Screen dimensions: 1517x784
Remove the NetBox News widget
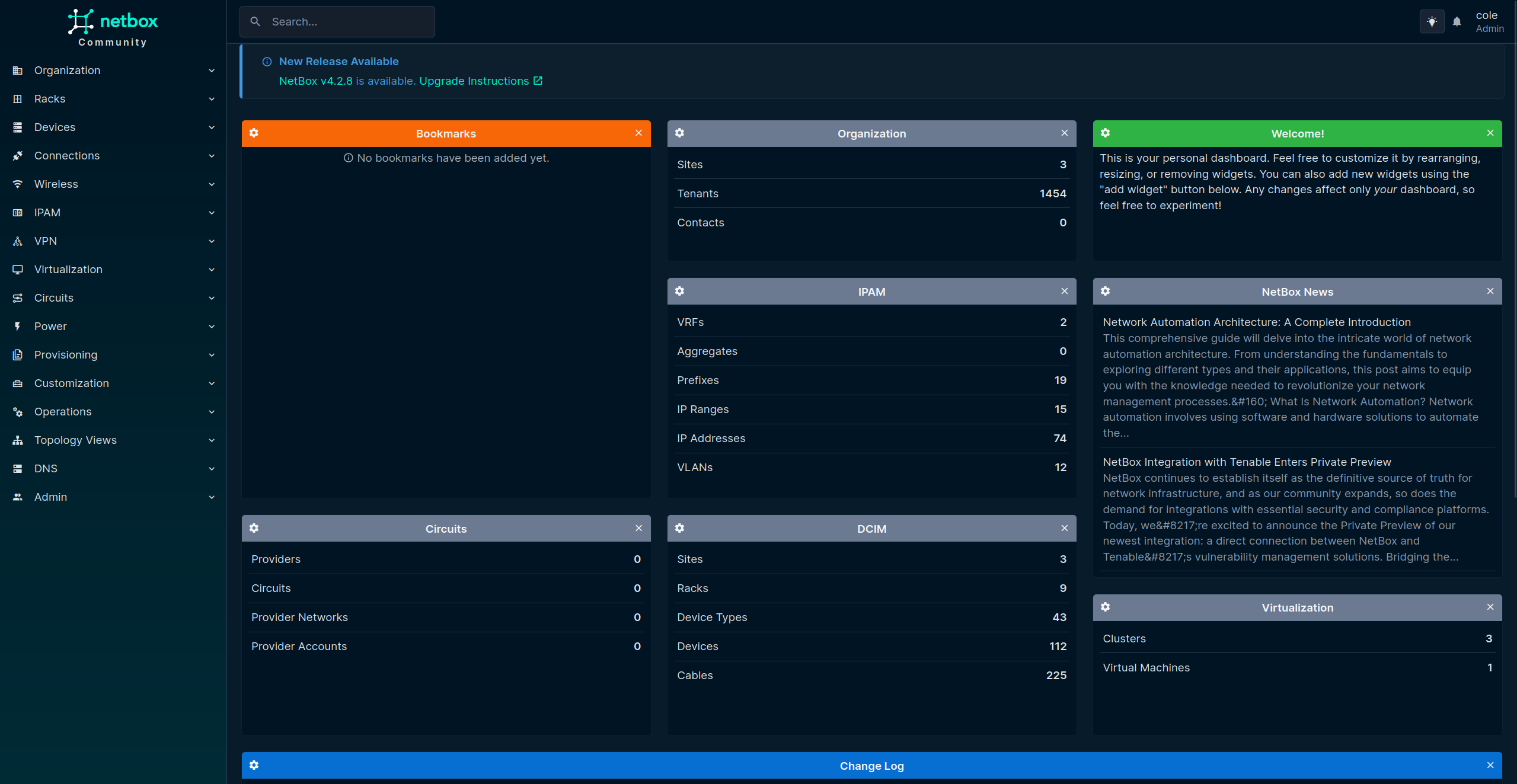point(1490,291)
